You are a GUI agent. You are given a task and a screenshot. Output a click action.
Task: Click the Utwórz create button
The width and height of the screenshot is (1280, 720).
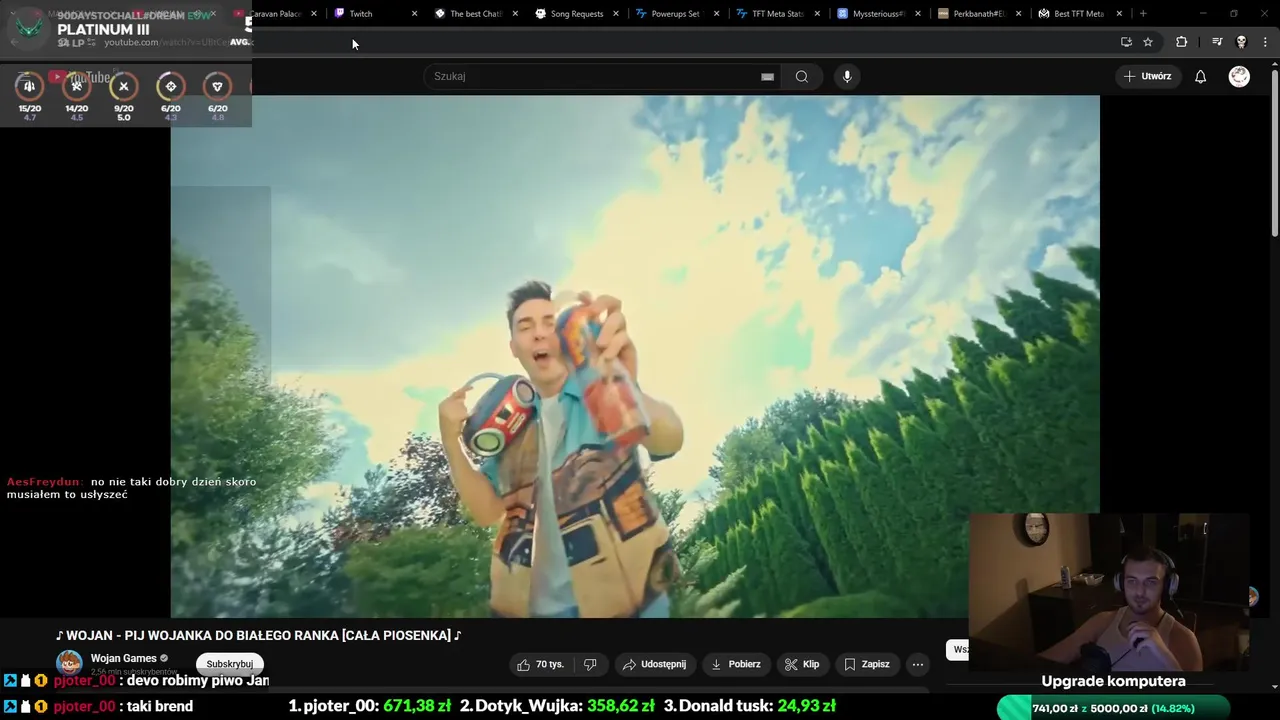(x=1147, y=76)
